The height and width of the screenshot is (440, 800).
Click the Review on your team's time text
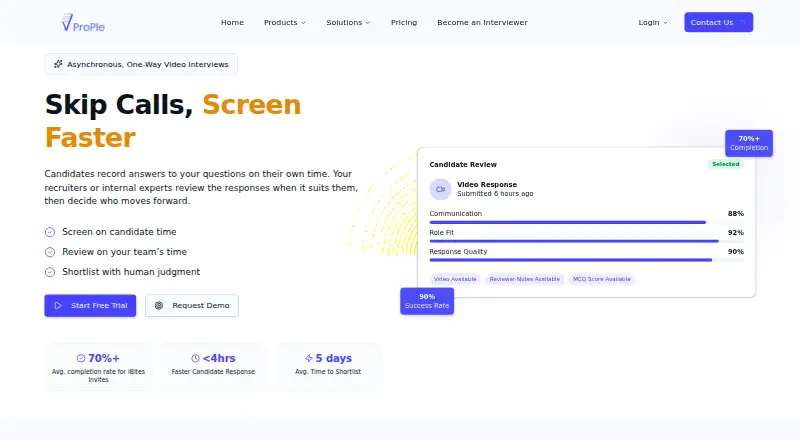click(124, 252)
